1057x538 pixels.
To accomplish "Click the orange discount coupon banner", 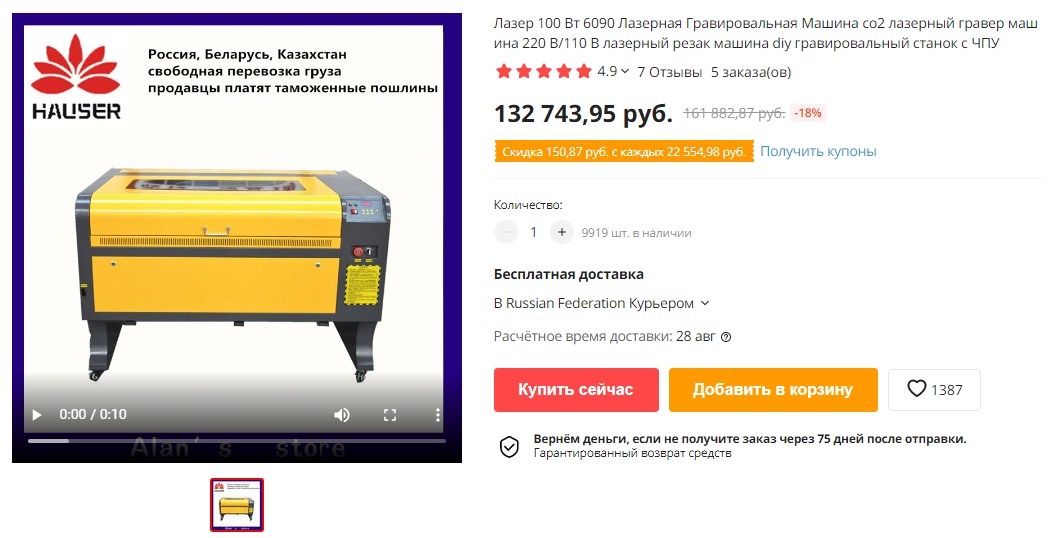I will pos(624,152).
